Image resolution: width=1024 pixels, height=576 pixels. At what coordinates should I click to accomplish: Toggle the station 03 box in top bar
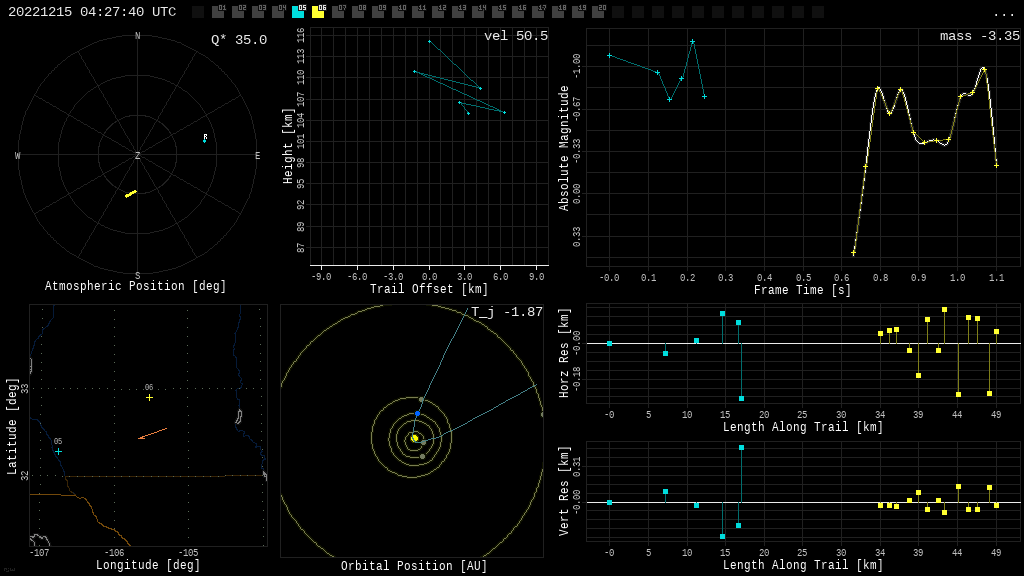(x=258, y=12)
